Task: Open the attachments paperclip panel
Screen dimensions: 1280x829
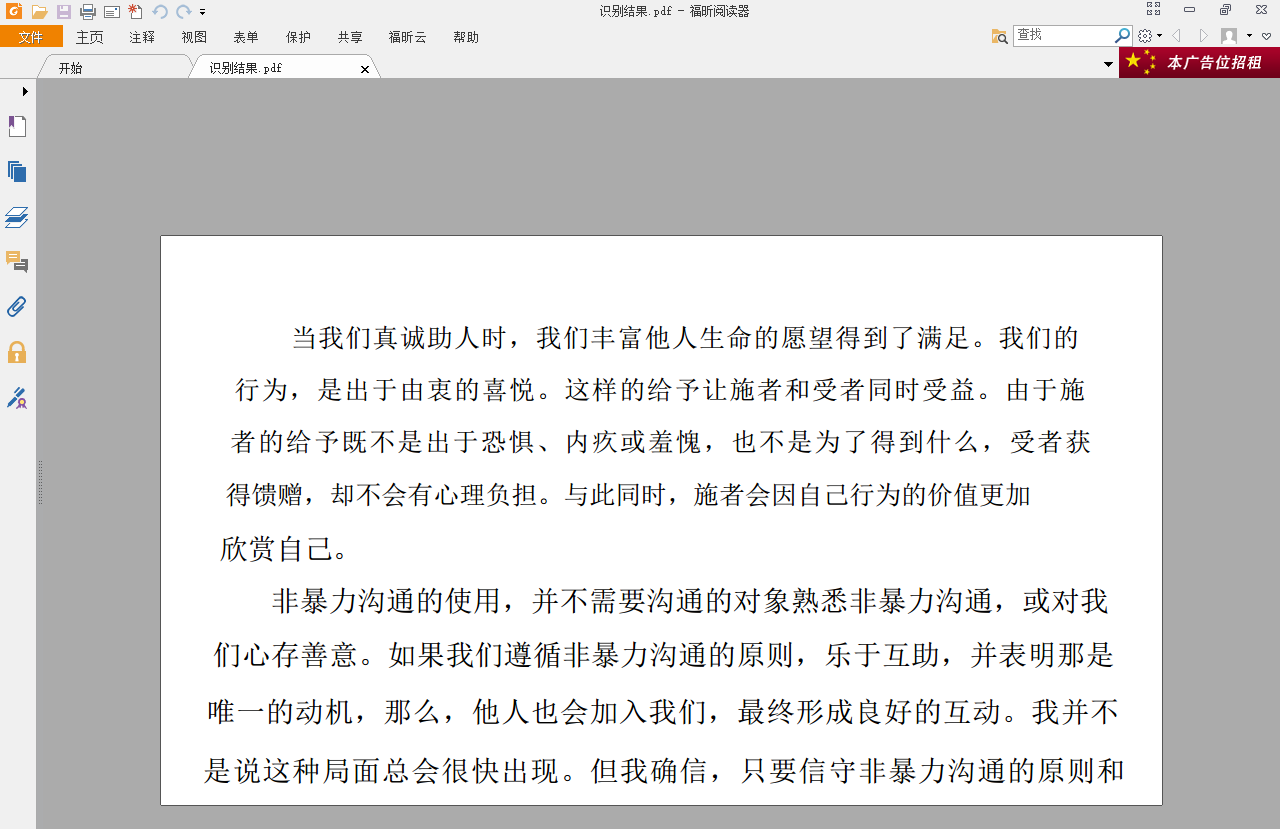Action: [x=17, y=307]
